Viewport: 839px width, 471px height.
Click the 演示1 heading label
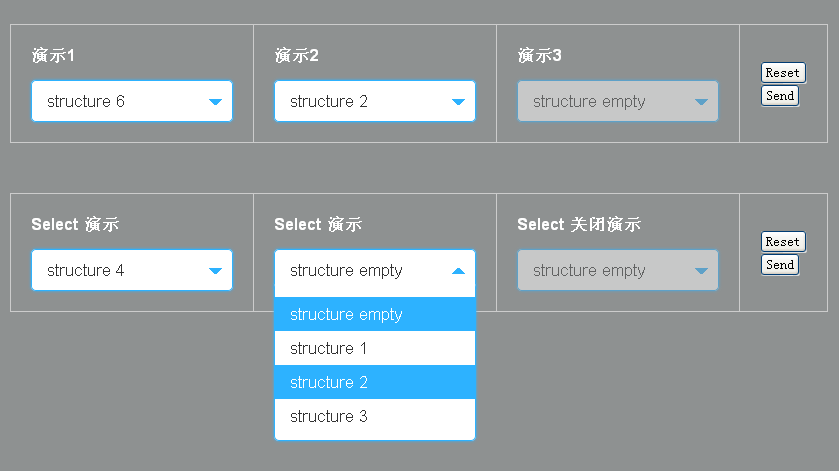(x=54, y=56)
